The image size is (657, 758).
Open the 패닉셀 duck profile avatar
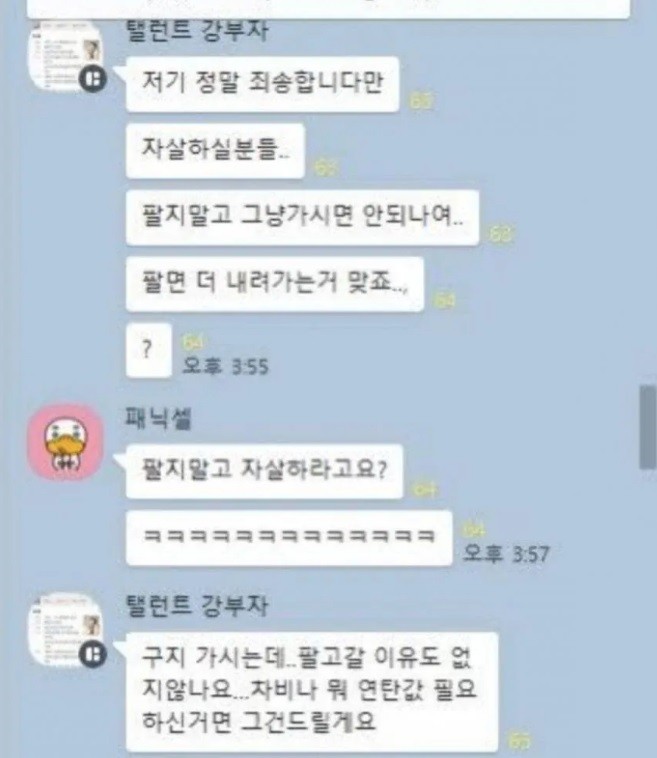[65, 442]
